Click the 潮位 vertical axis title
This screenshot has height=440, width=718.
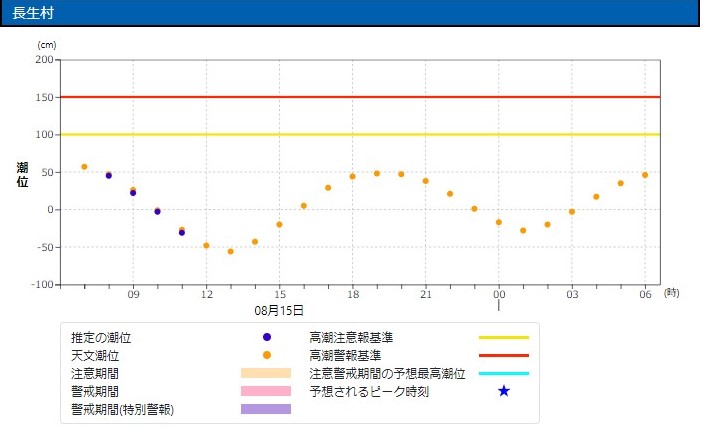(x=22, y=175)
